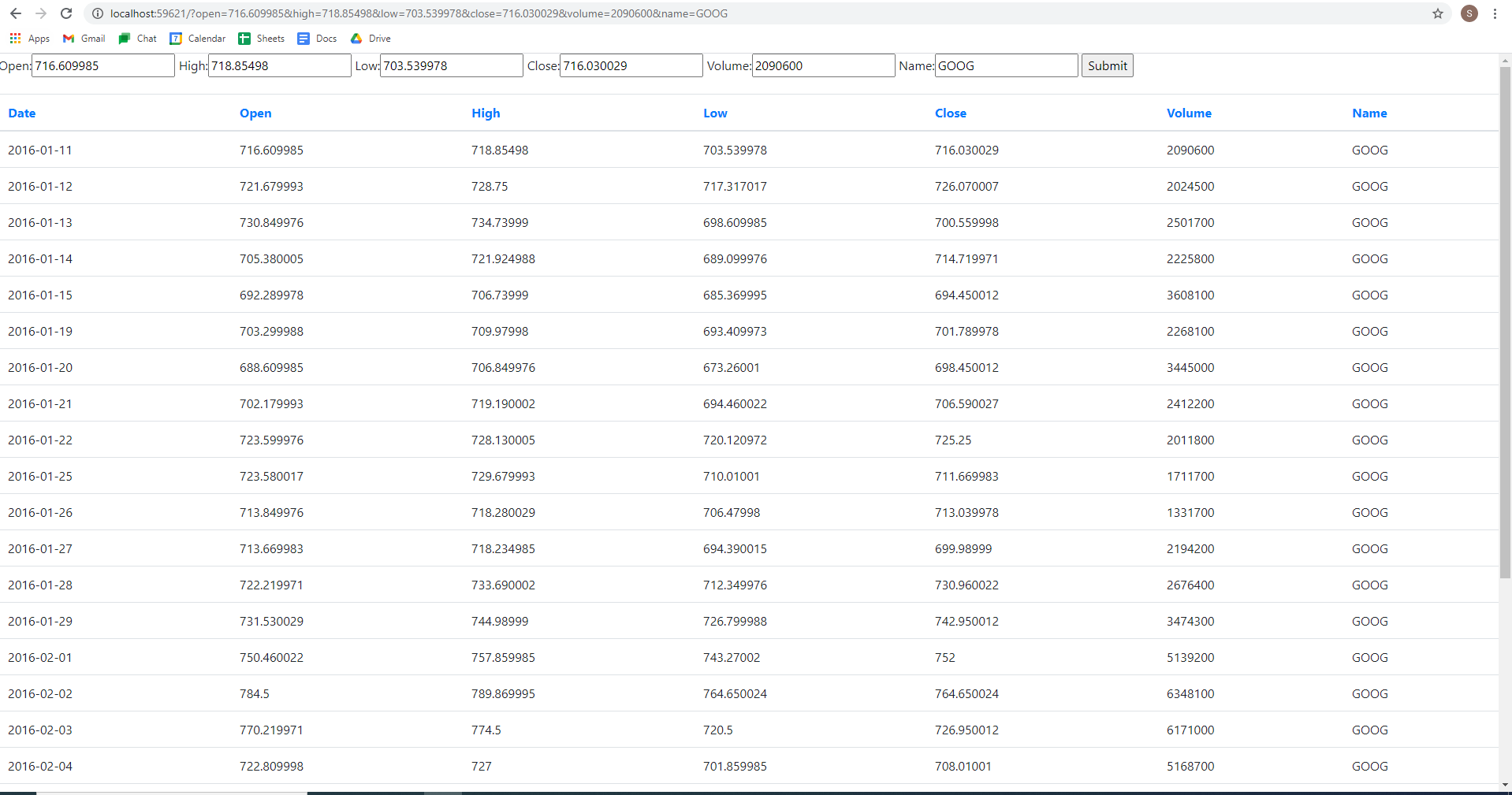This screenshot has height=795, width=1512.
Task: Open the Google Calendar bookmark
Action: point(197,38)
